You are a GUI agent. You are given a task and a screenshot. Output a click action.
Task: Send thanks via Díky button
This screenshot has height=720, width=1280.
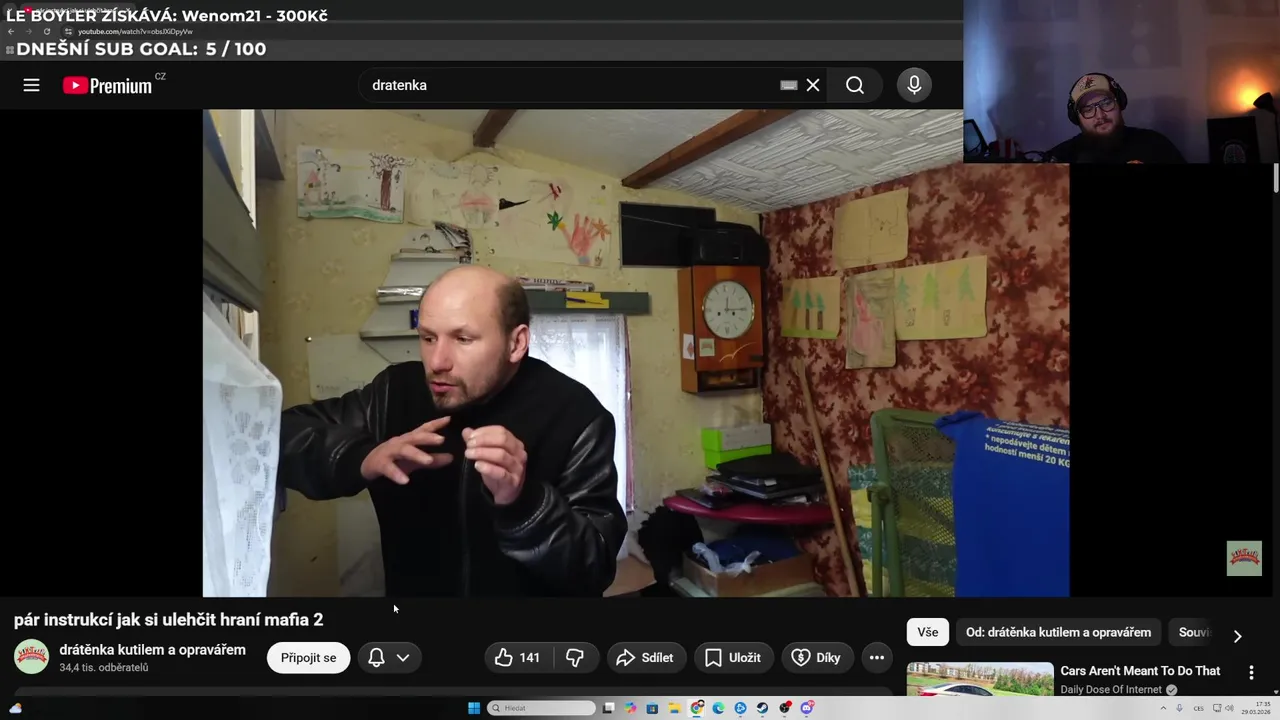(x=817, y=657)
